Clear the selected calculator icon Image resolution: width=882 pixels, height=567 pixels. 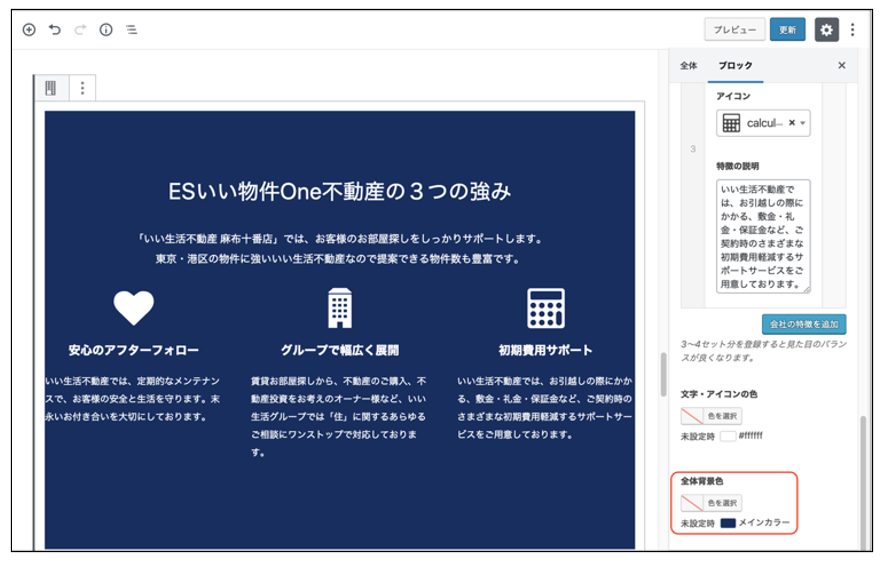pos(791,123)
